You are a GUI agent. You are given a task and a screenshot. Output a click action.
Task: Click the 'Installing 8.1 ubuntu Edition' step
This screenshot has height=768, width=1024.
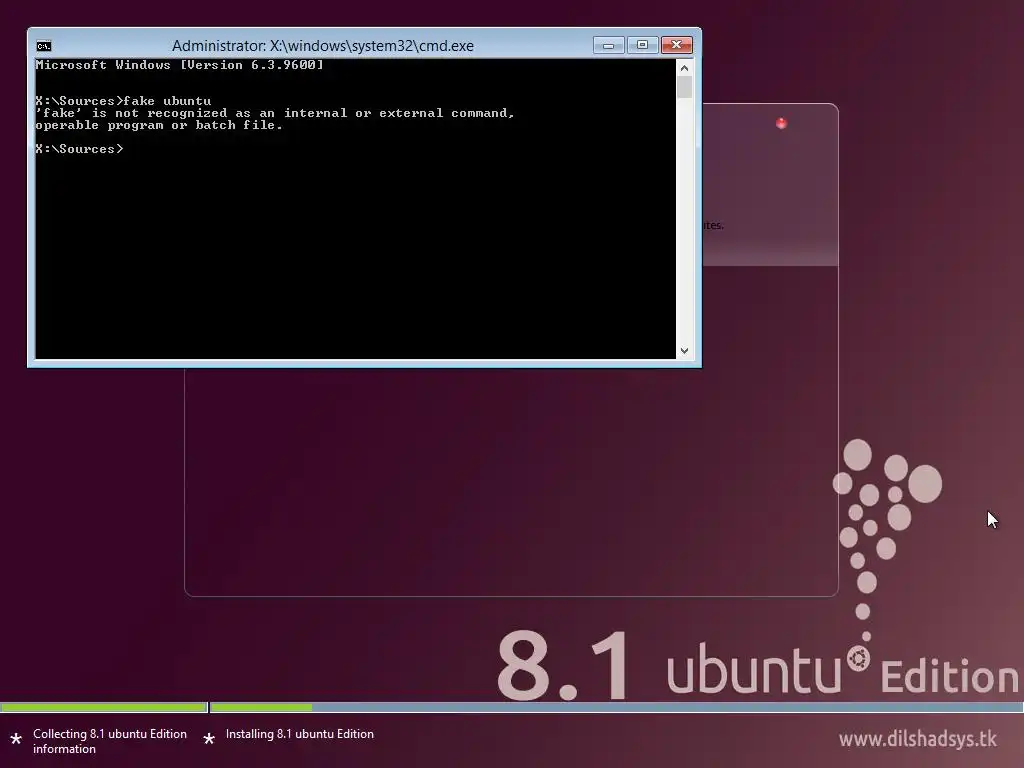pos(300,734)
